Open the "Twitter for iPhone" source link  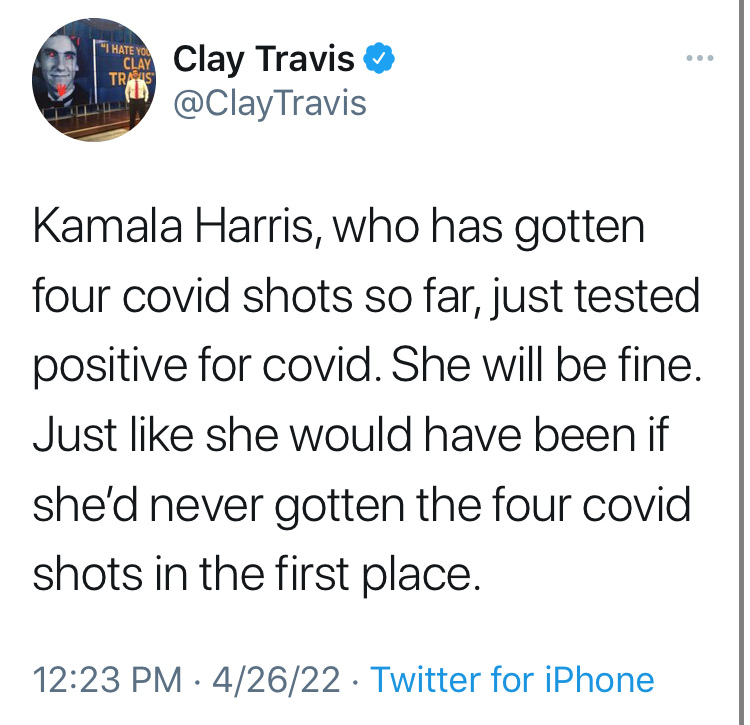click(x=512, y=680)
